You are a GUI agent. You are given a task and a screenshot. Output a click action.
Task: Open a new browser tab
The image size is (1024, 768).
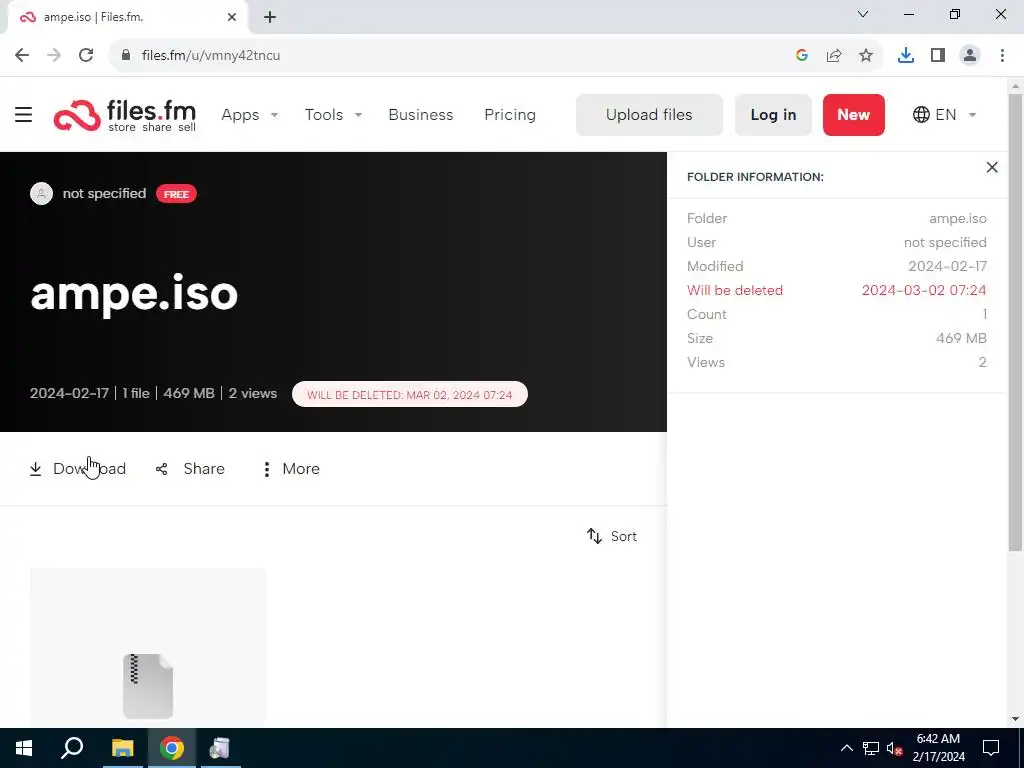pyautogui.click(x=270, y=18)
